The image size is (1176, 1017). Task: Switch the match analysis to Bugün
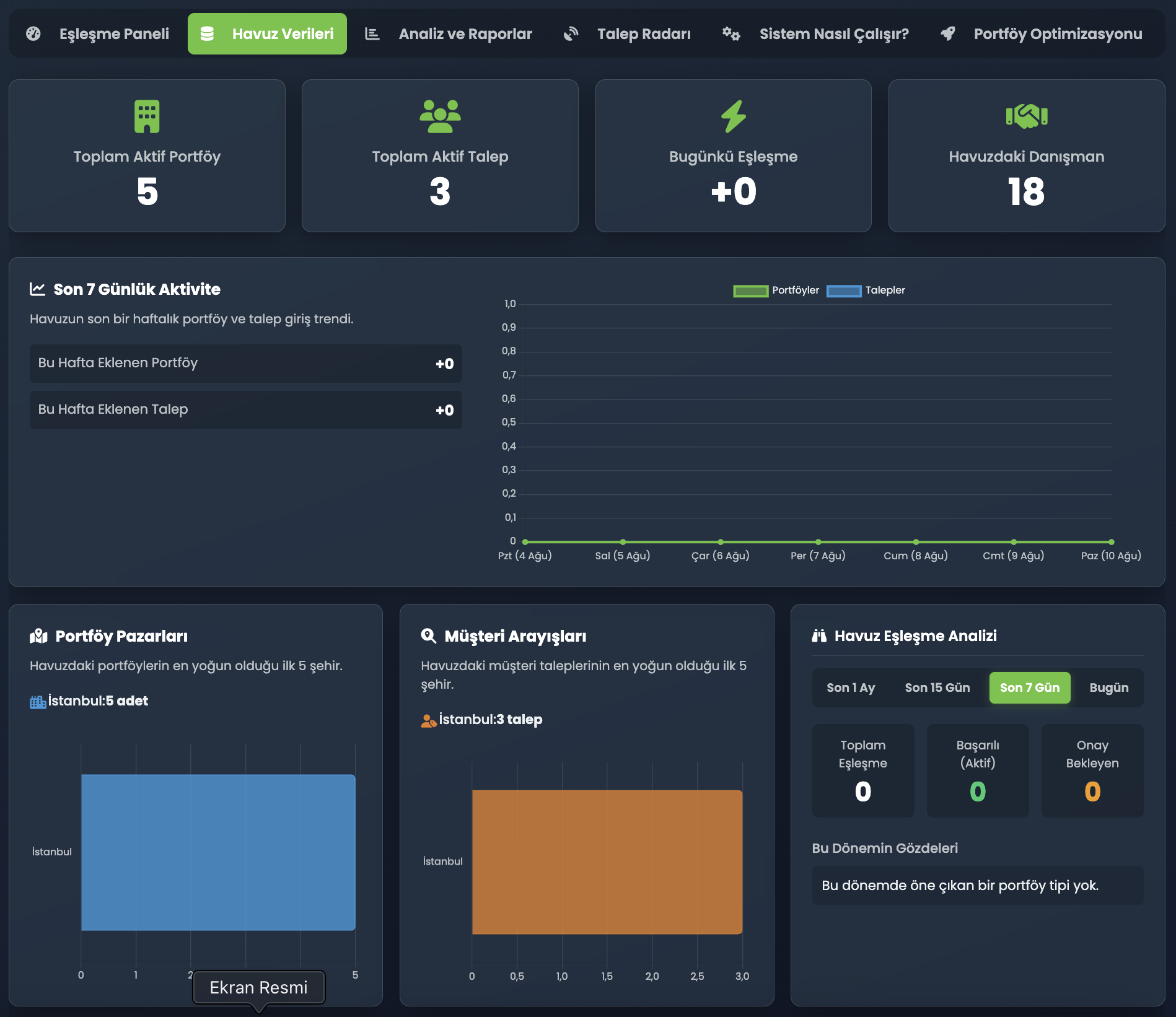click(1108, 687)
